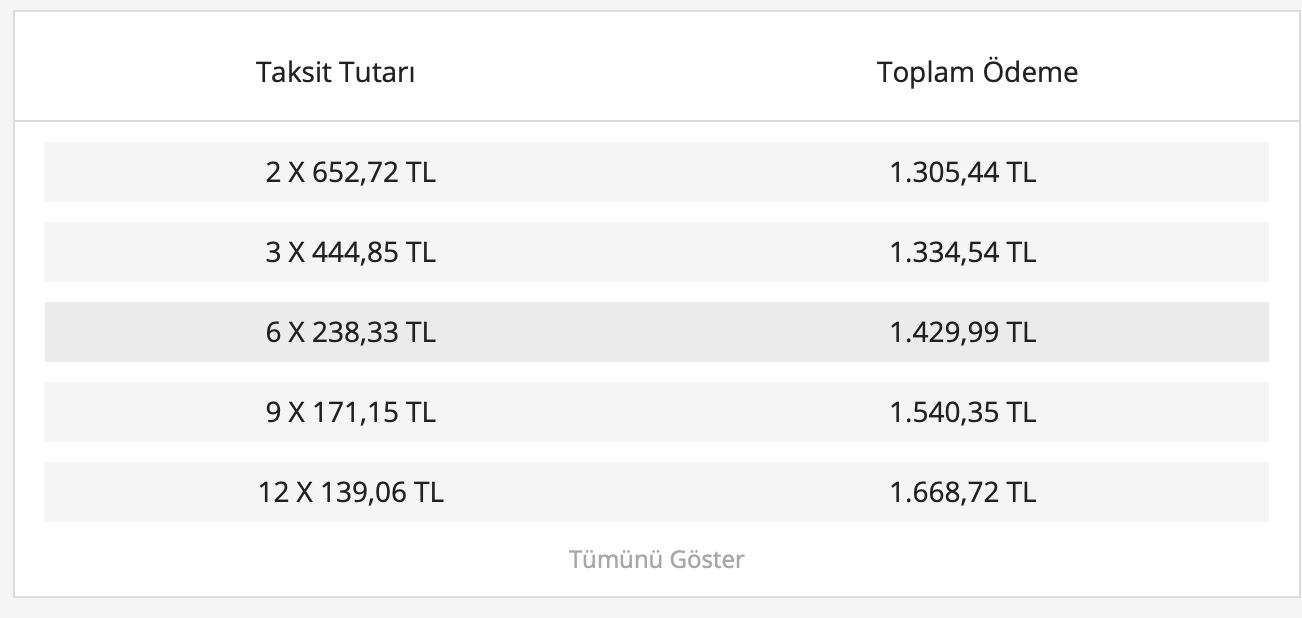Viewport: 1302px width, 618px height.
Task: Click the "Taksit Tutarı" column header
Action: click(336, 72)
